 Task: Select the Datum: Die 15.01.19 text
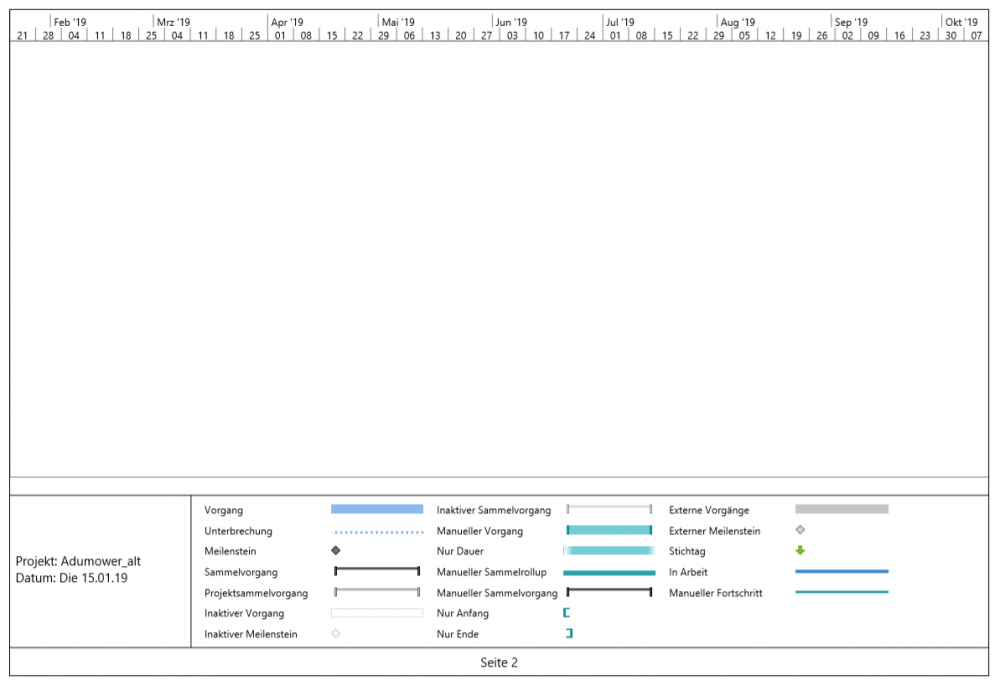[x=71, y=578]
